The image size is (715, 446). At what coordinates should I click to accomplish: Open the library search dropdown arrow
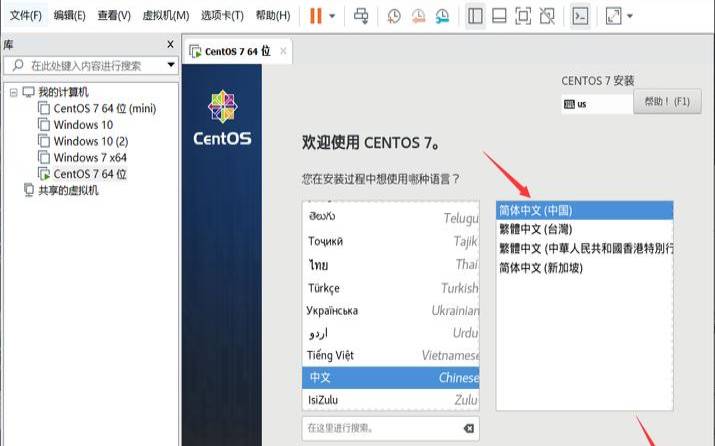pos(171,65)
